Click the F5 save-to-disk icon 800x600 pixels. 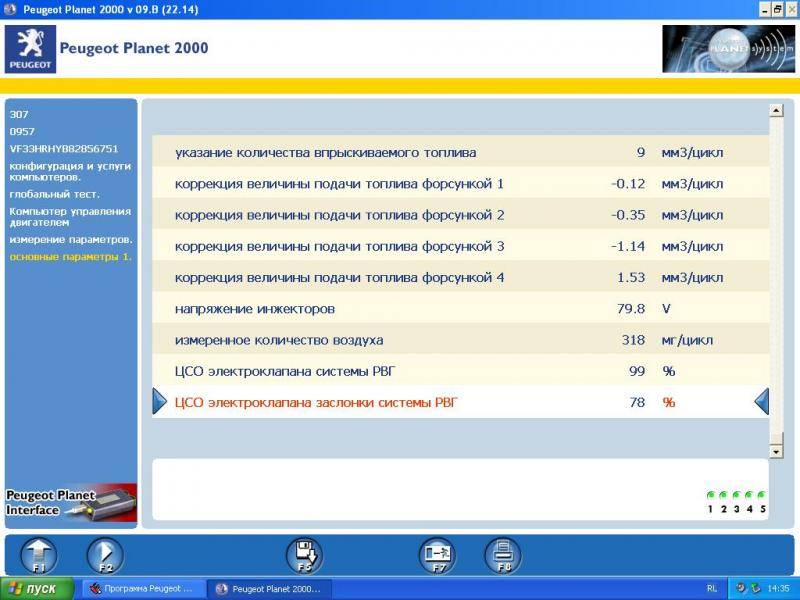304,554
